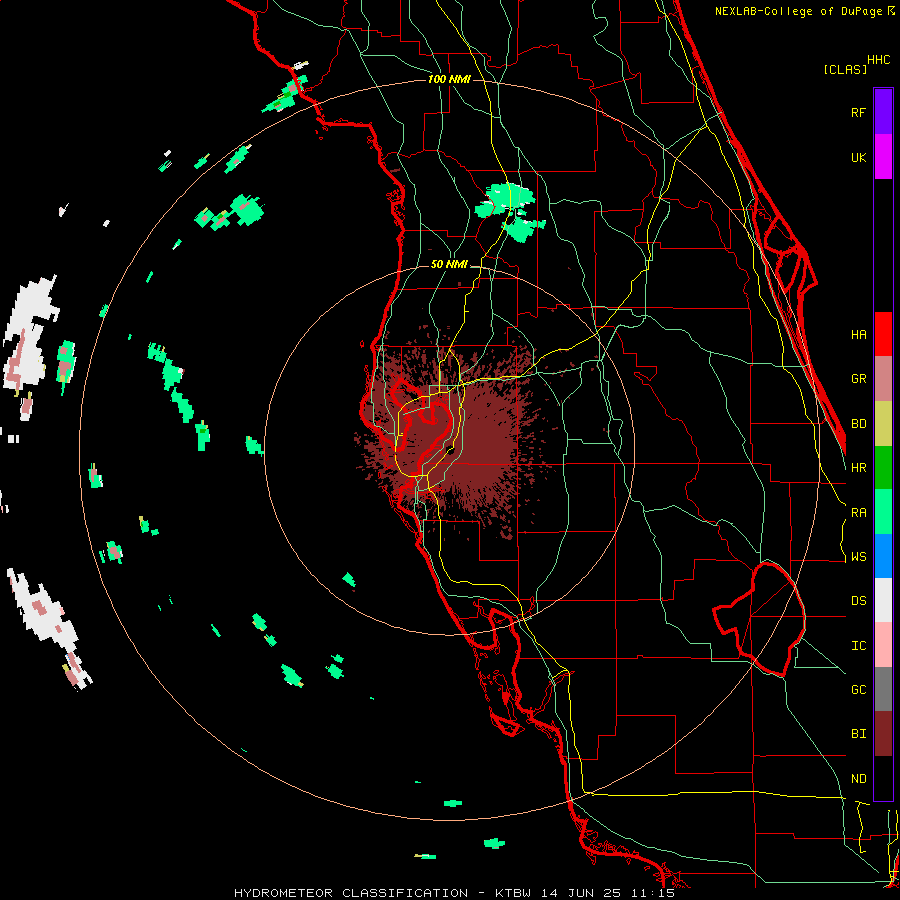Click the 14 JUN 25 date text
Image resolution: width=900 pixels, height=900 pixels.
(585, 893)
